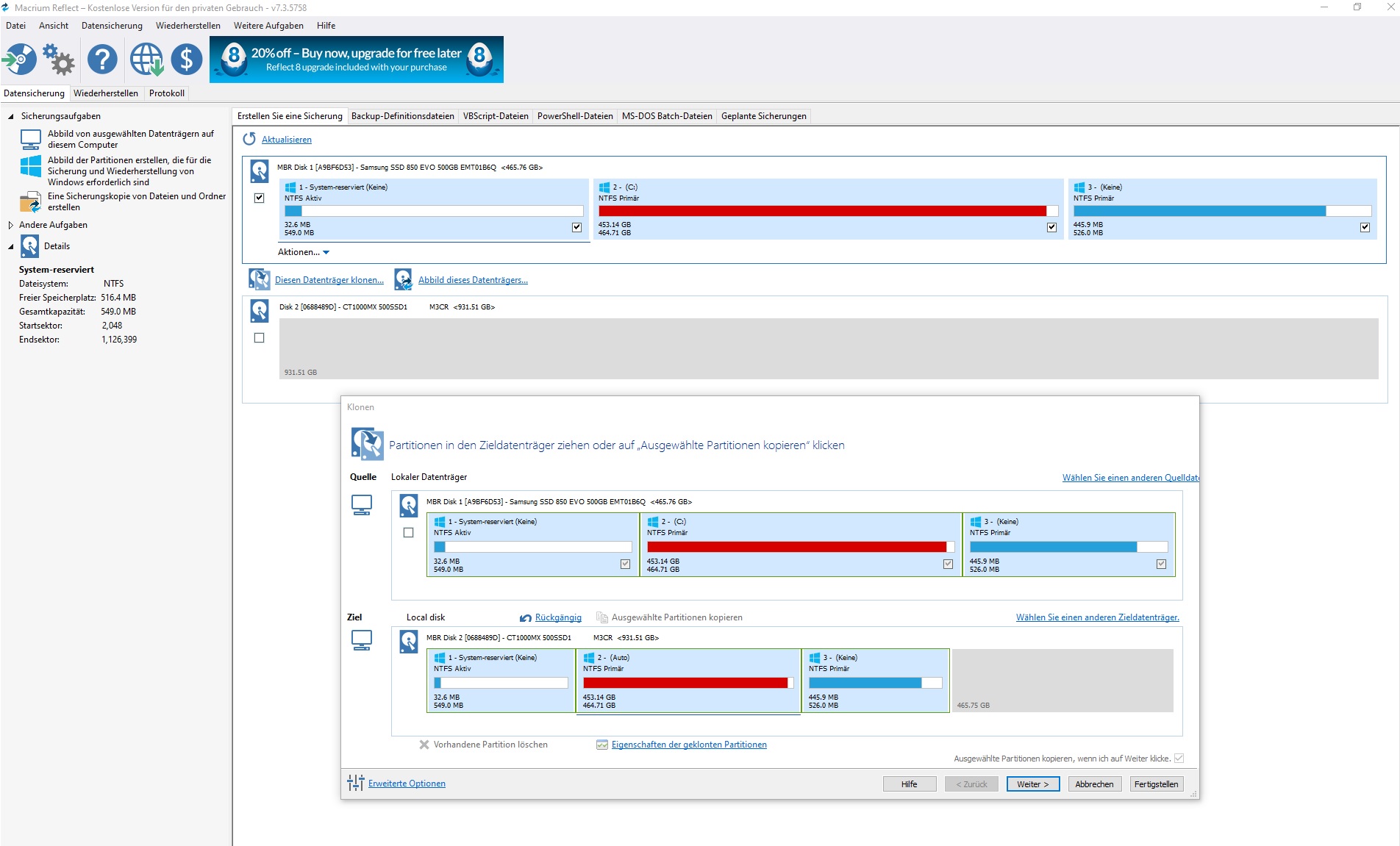The height and width of the screenshot is (846, 1400).
Task: Click the cloned partition properties icon
Action: [x=602, y=745]
